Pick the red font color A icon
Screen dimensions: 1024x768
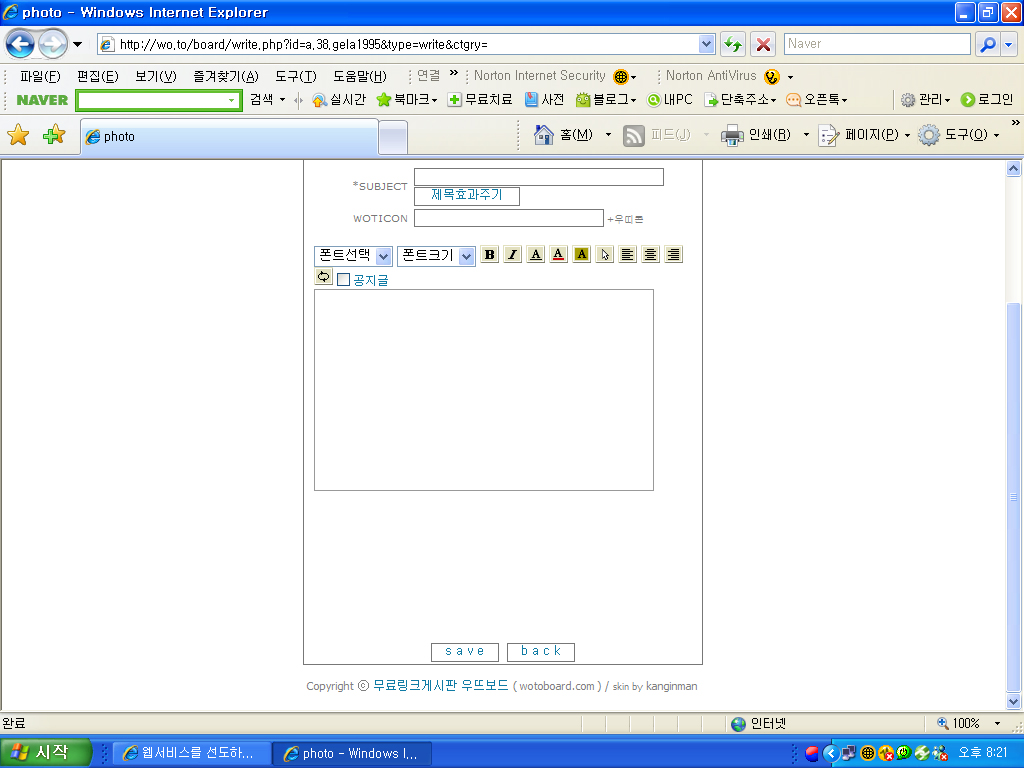click(x=558, y=255)
